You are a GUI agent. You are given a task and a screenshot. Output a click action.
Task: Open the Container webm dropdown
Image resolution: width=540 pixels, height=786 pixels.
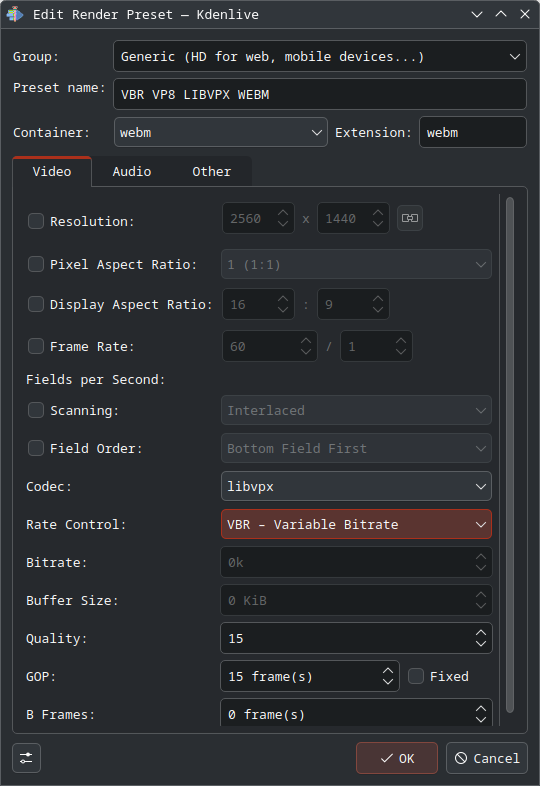tap(221, 132)
